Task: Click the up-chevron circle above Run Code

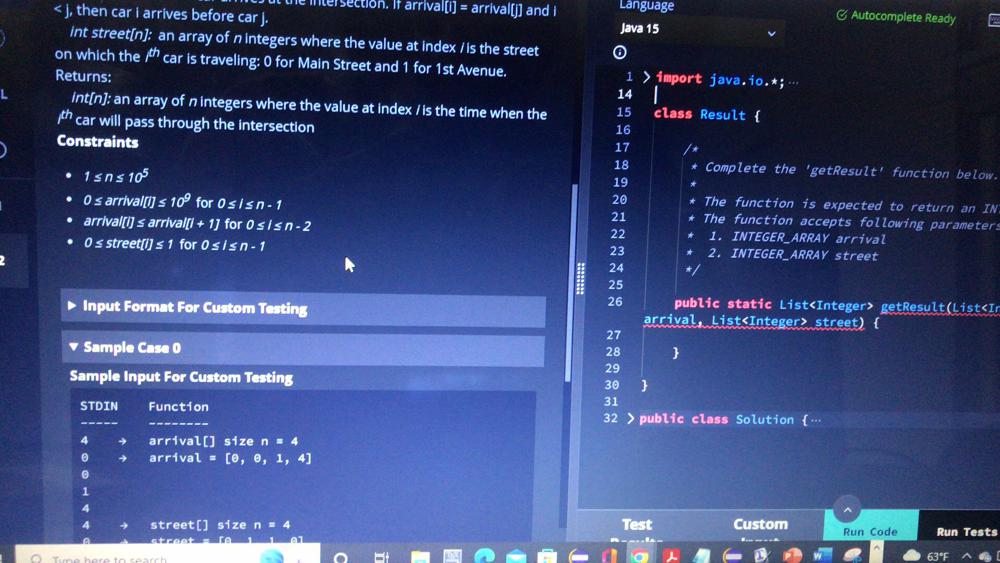Action: [x=848, y=509]
